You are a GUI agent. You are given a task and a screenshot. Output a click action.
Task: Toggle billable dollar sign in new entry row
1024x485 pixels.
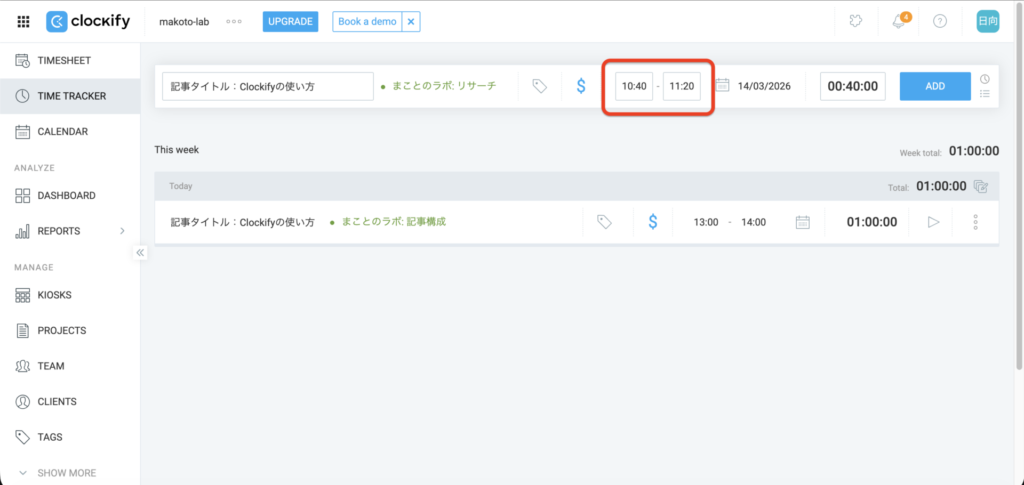coord(581,86)
